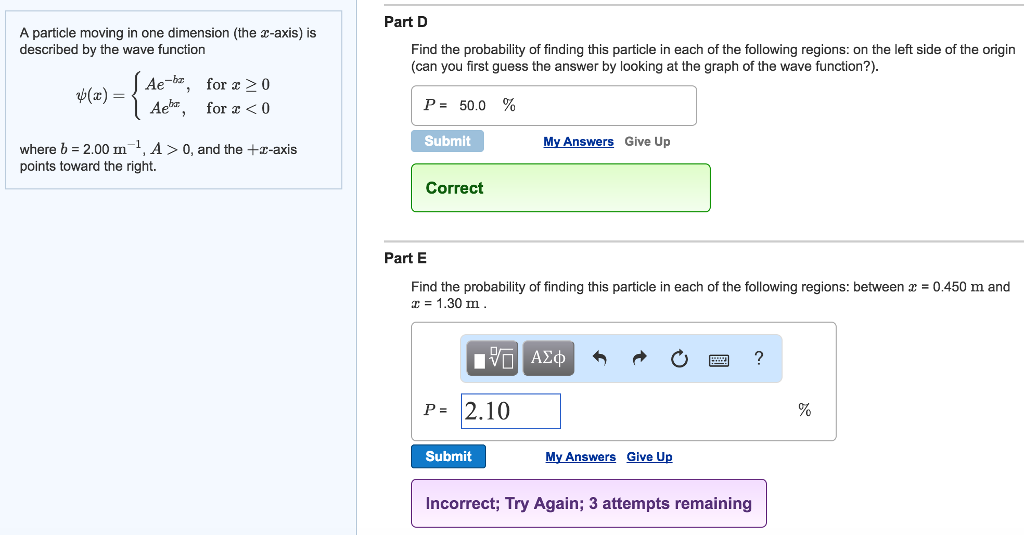Click the greyed Submit button in Part D
Screen dimensions: 1024x535
[447, 141]
